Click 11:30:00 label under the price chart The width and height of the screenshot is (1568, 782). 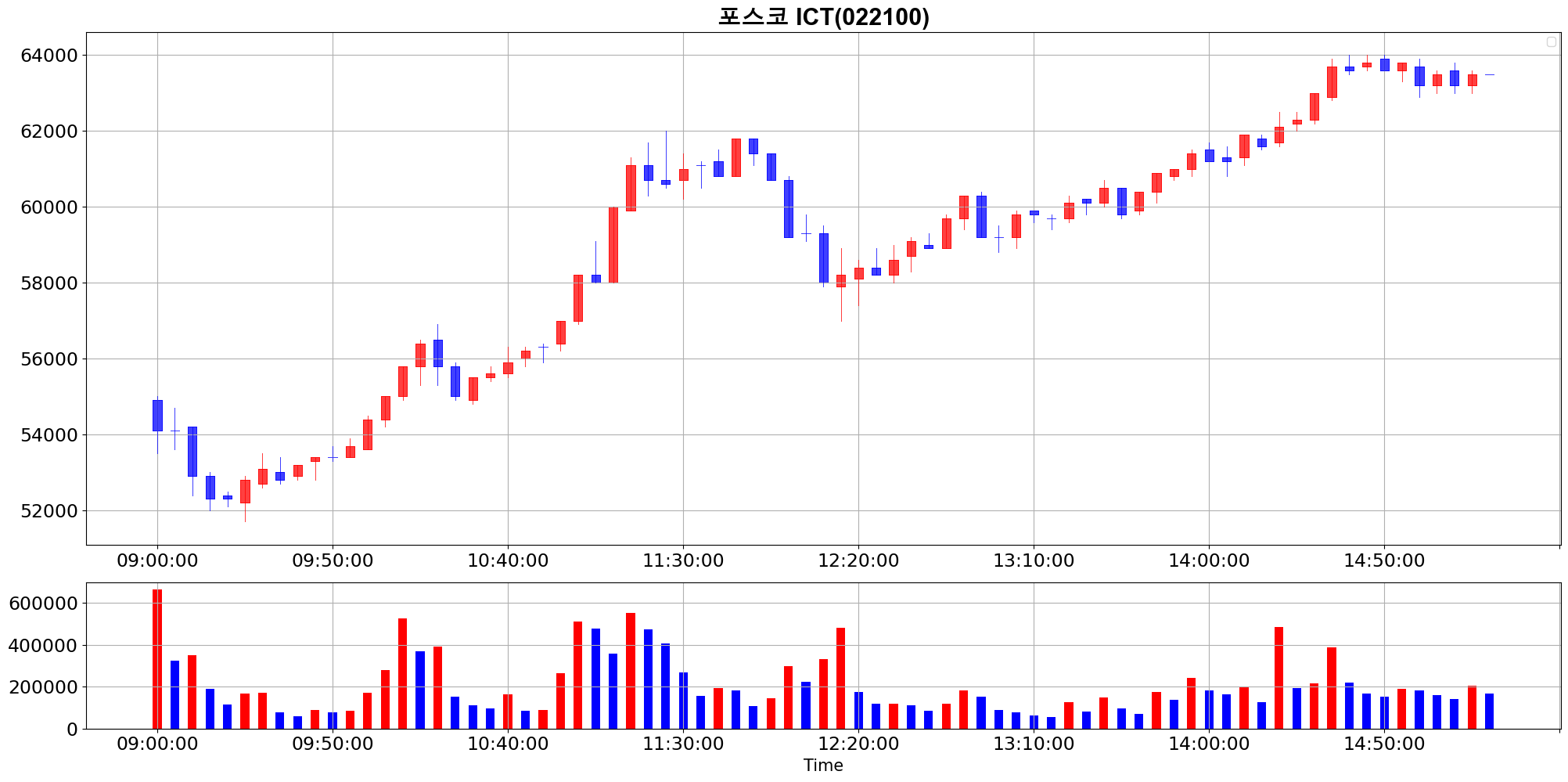pos(683,560)
